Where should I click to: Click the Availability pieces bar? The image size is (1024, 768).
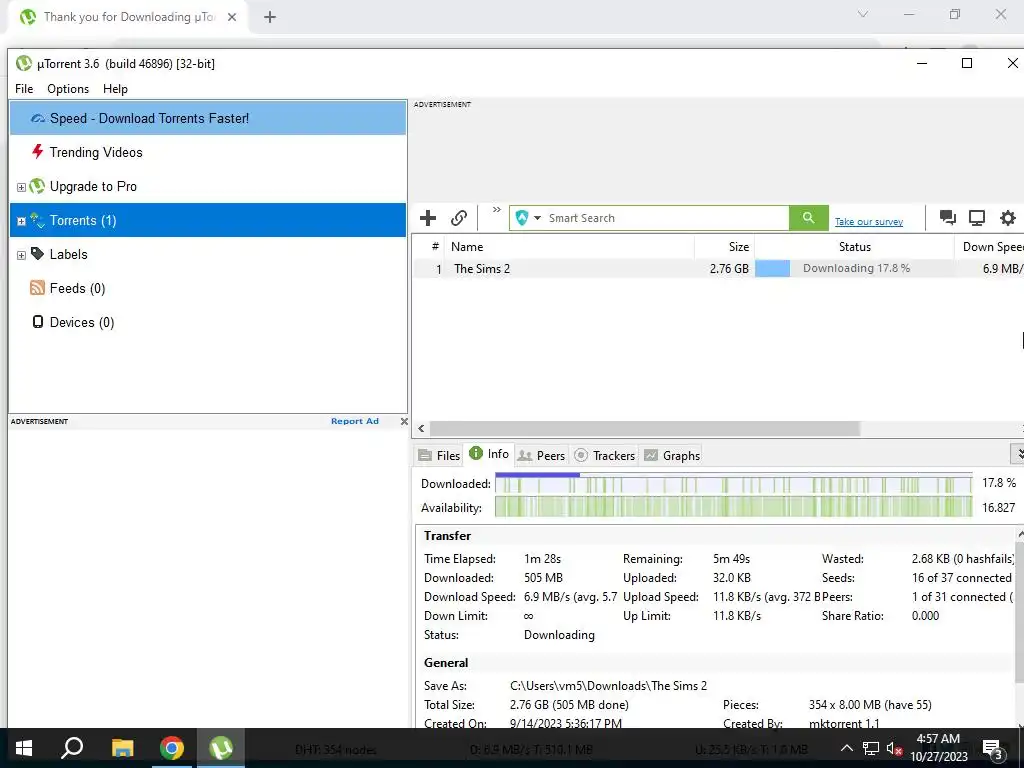[x=733, y=507]
